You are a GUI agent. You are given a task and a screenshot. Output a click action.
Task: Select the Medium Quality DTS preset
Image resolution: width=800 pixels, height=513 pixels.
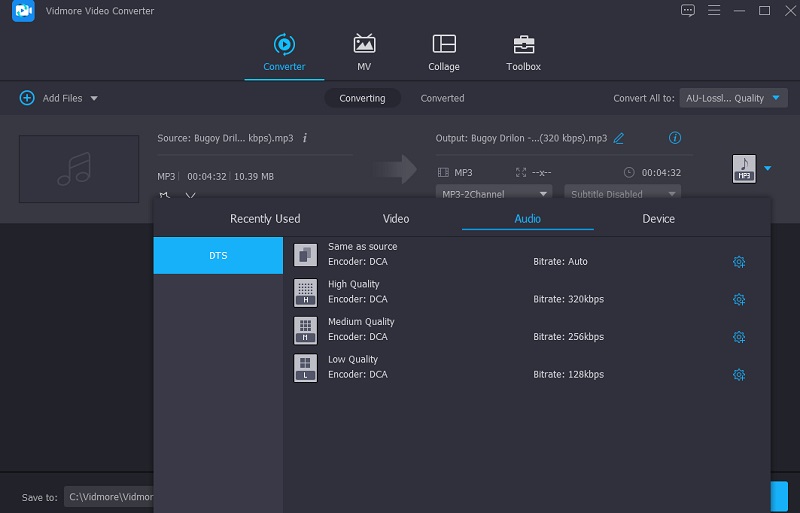361,329
